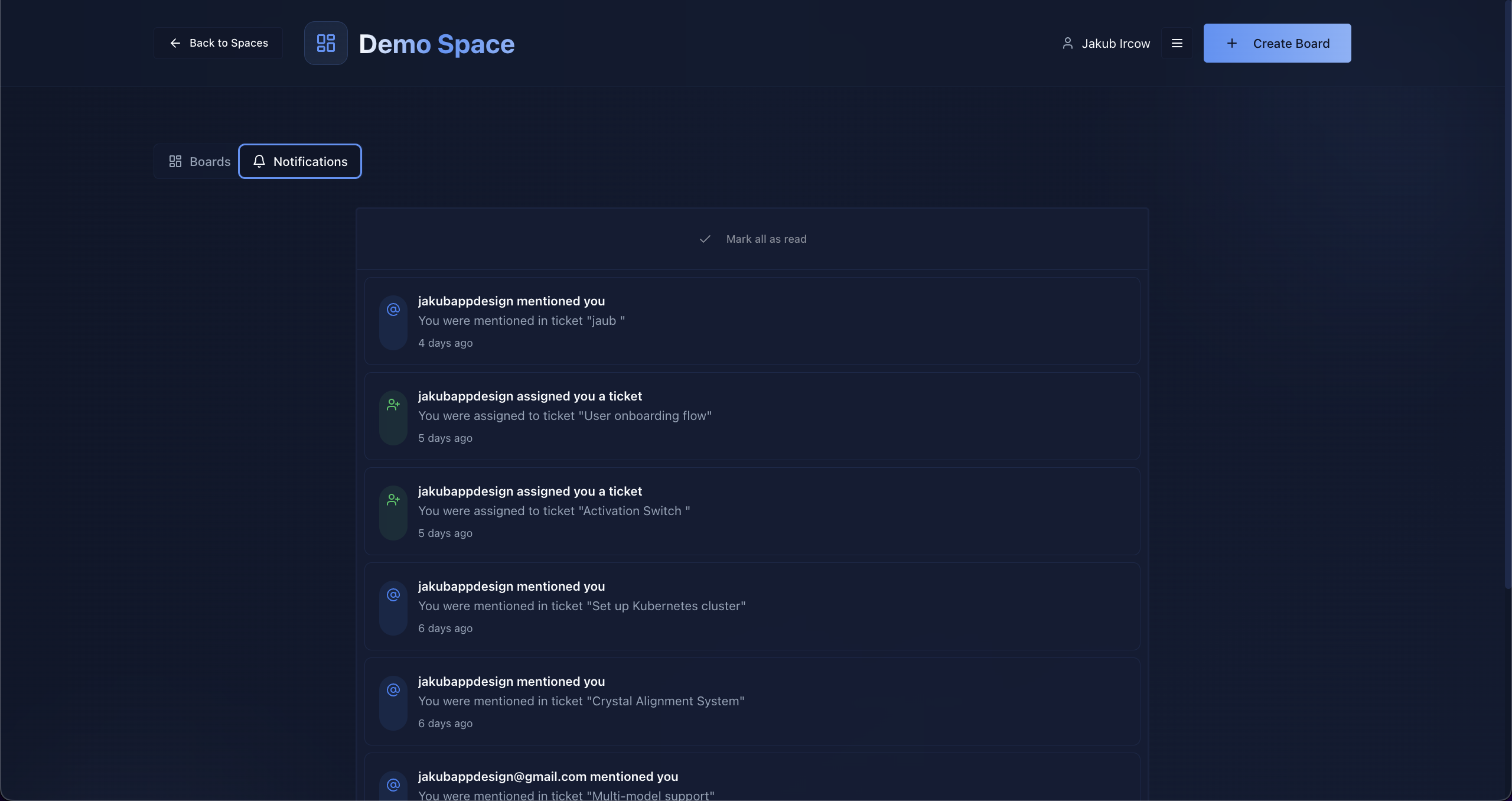Click the Demo Space grid logo icon
The image size is (1512, 801).
325,43
